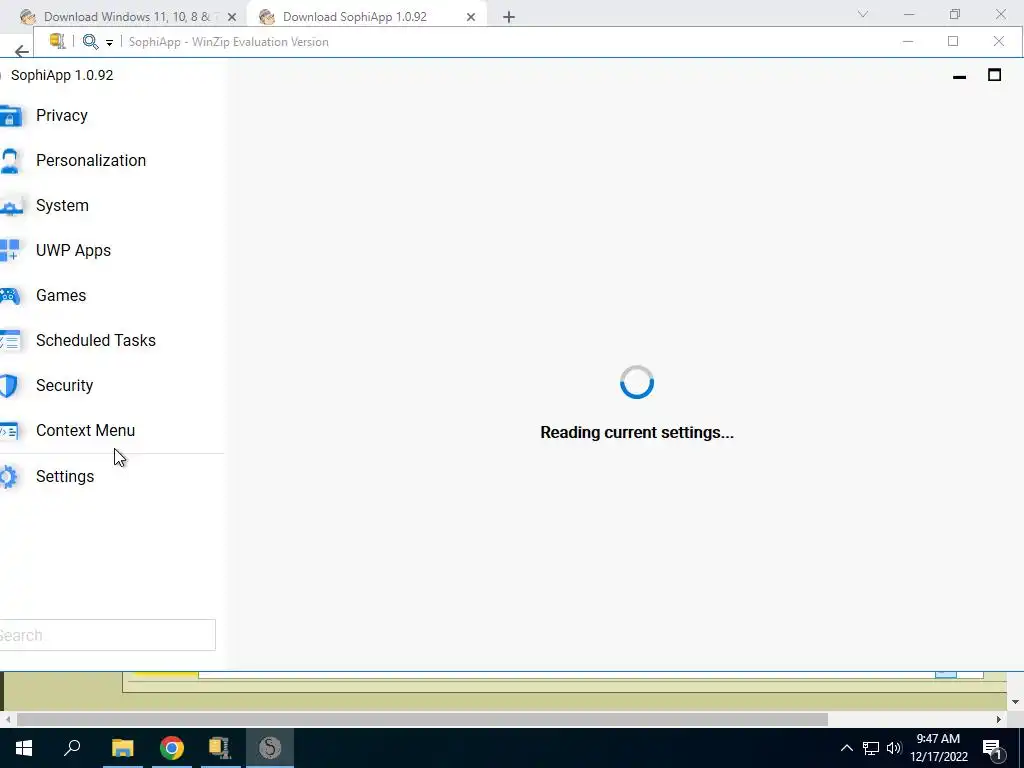
Task: Select the Games menu label
Action: pos(61,296)
